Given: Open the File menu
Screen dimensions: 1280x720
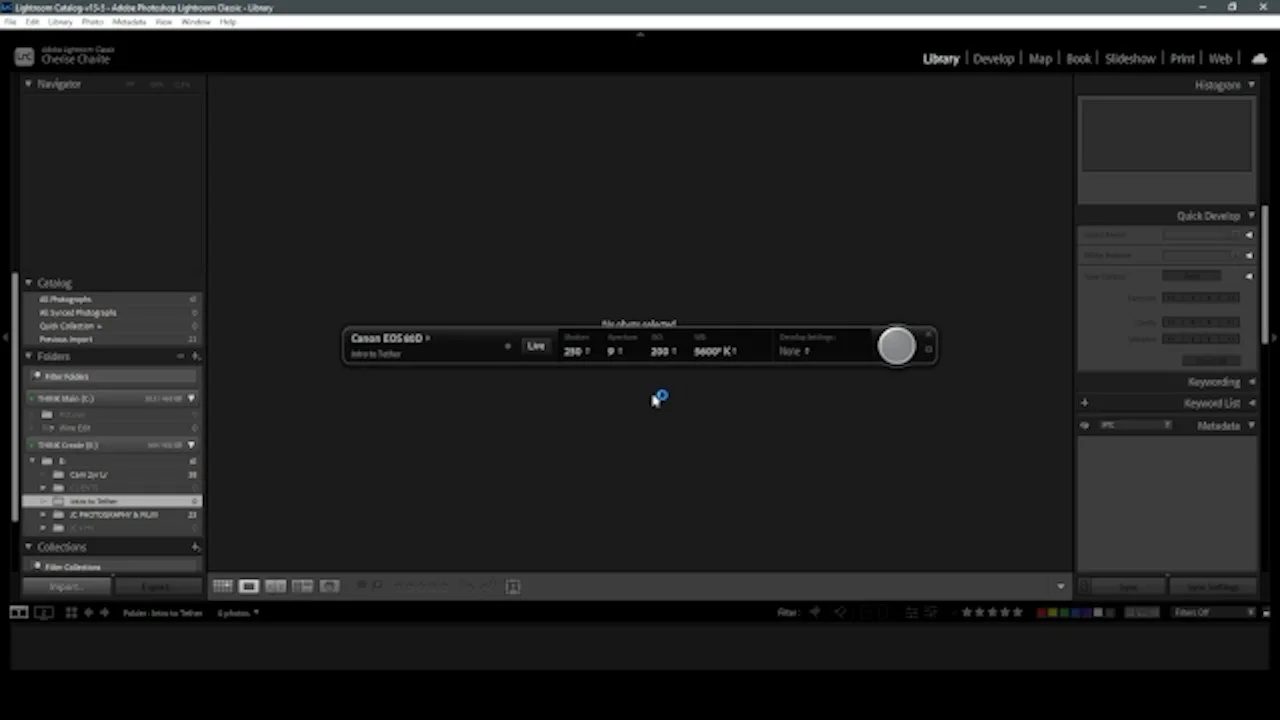Looking at the screenshot, I should point(10,21).
